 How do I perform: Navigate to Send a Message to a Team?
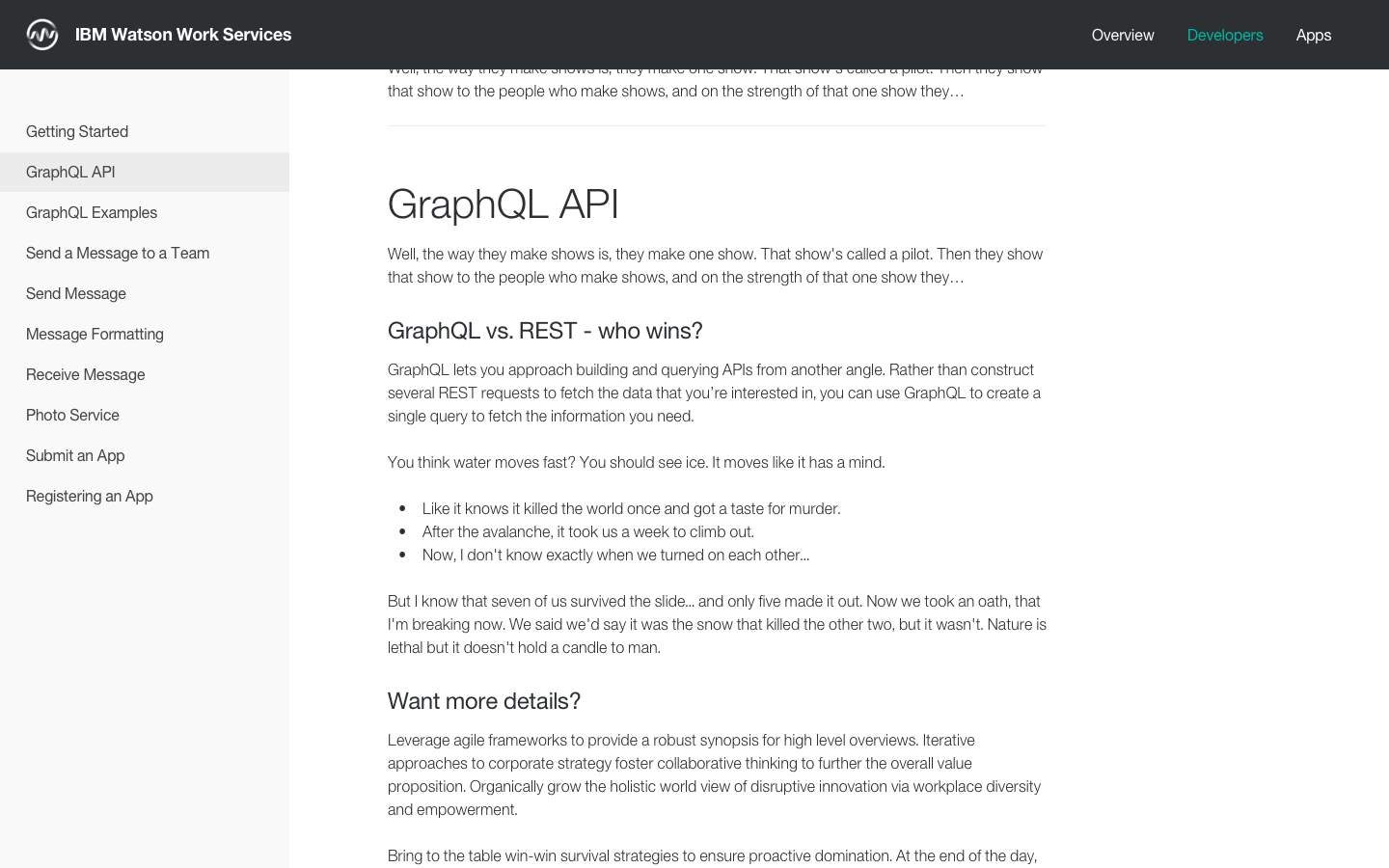click(x=118, y=253)
